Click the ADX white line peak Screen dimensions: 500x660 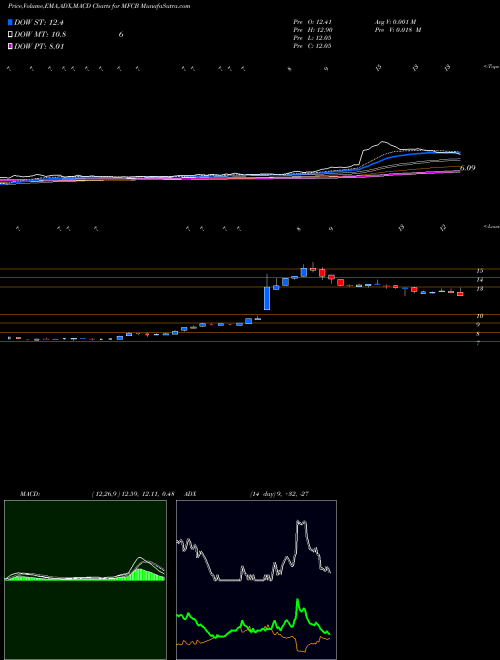pyautogui.click(x=301, y=522)
